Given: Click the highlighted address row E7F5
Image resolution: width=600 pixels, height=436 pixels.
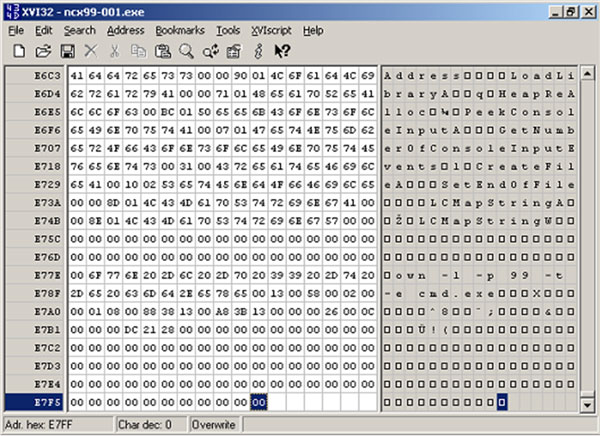Looking at the screenshot, I should click(x=47, y=402).
